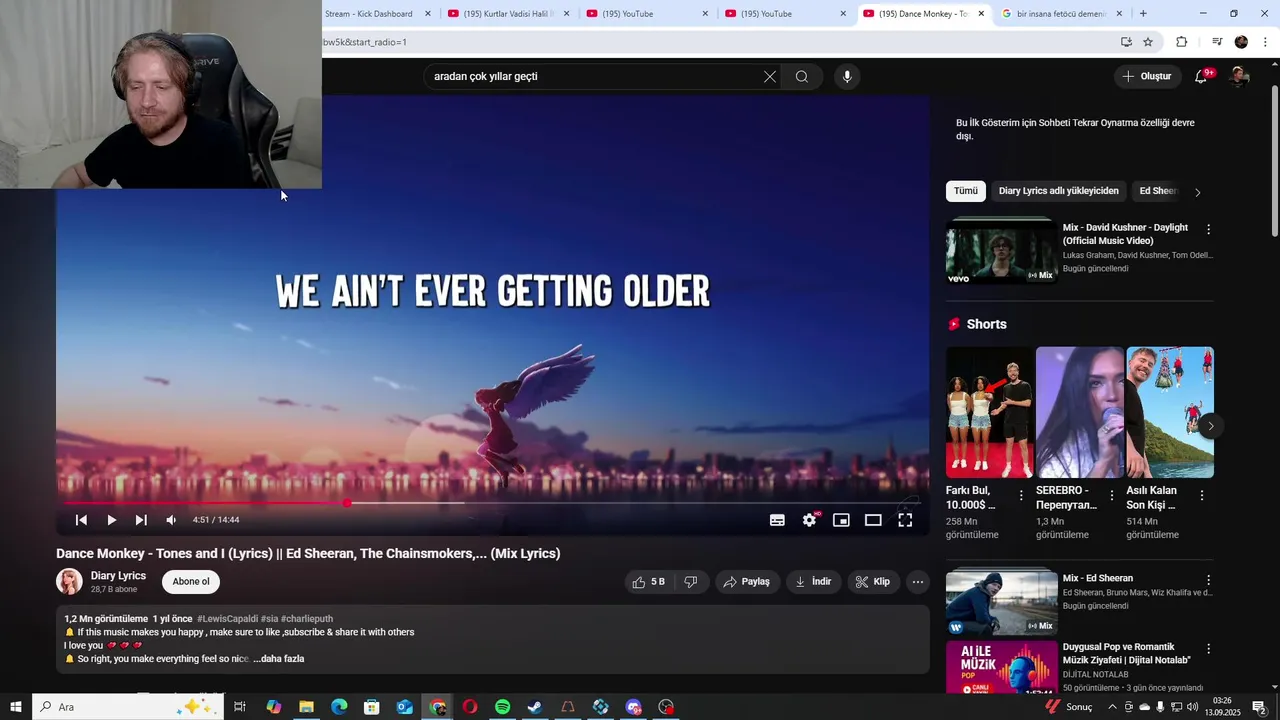The width and height of the screenshot is (1280, 720).
Task: Open Opera browser from taskbar
Action: click(470, 707)
